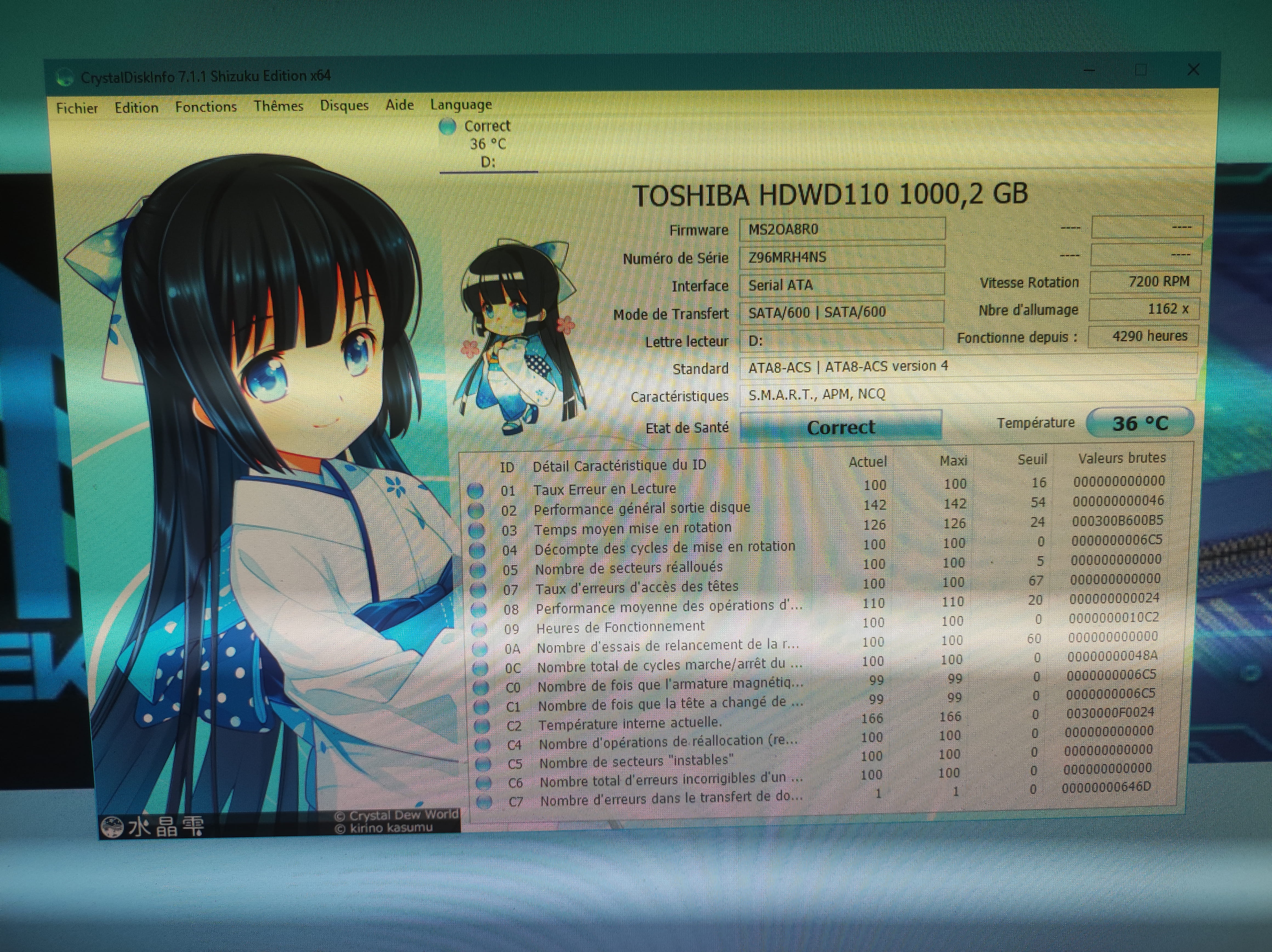Click the Maxi column header
The width and height of the screenshot is (1272, 952).
[x=953, y=461]
